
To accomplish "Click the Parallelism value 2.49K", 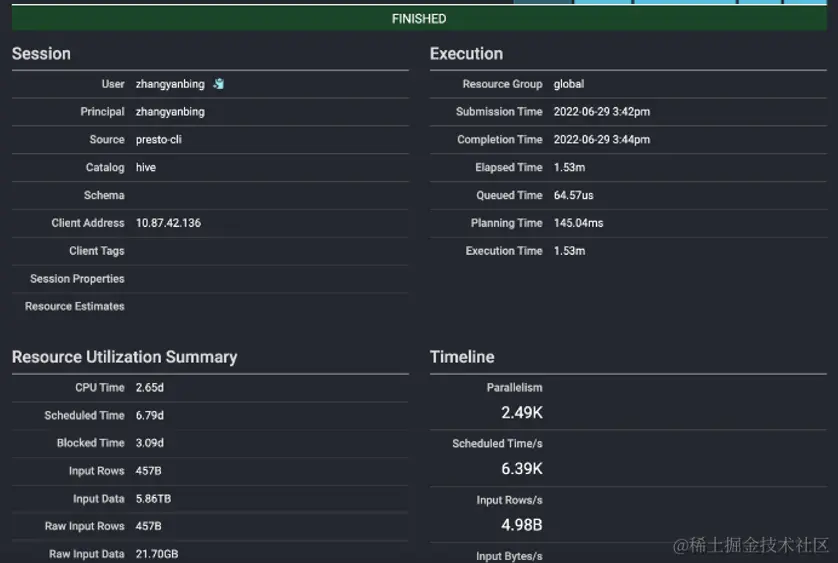I will coord(522,413).
